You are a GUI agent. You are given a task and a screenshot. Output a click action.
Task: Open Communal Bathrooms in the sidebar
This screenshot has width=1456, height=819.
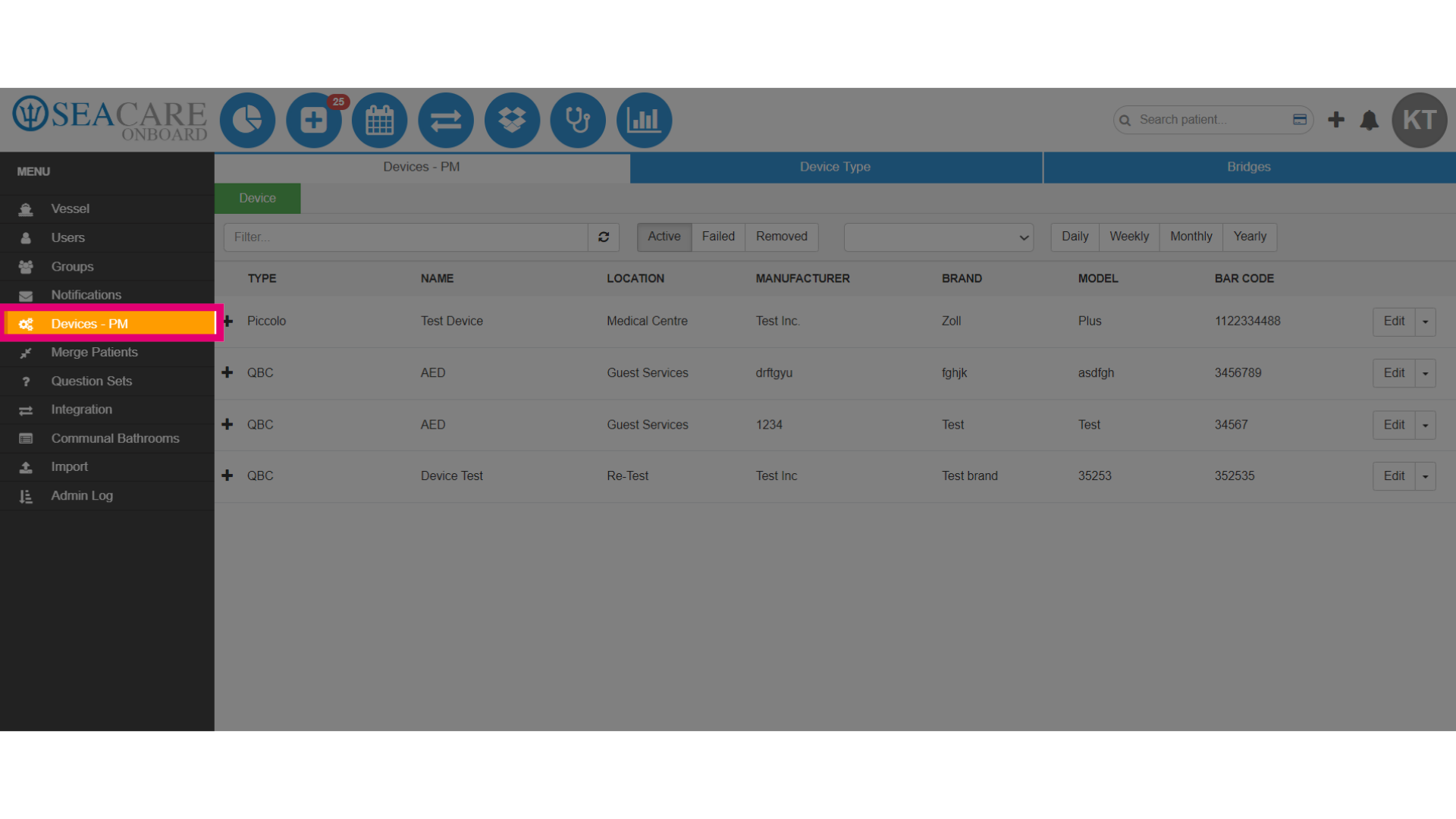pyautogui.click(x=107, y=438)
